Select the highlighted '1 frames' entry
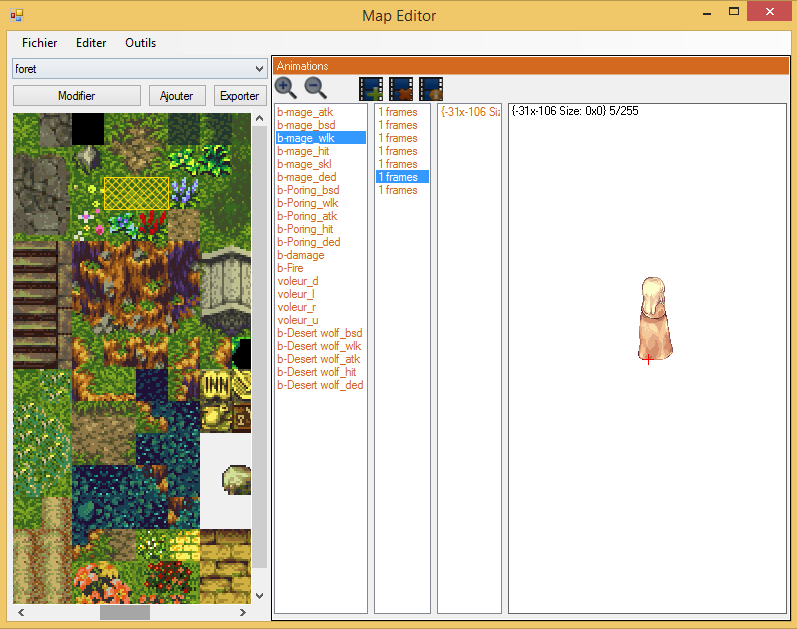This screenshot has height=629, width=797. [x=402, y=177]
